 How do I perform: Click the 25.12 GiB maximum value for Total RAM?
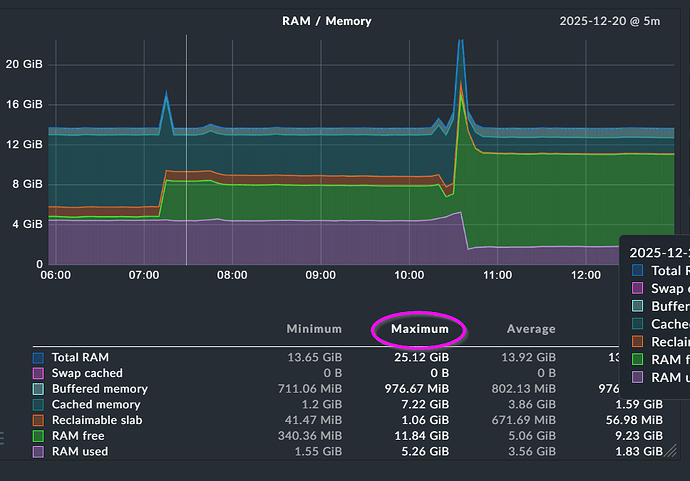click(x=423, y=356)
